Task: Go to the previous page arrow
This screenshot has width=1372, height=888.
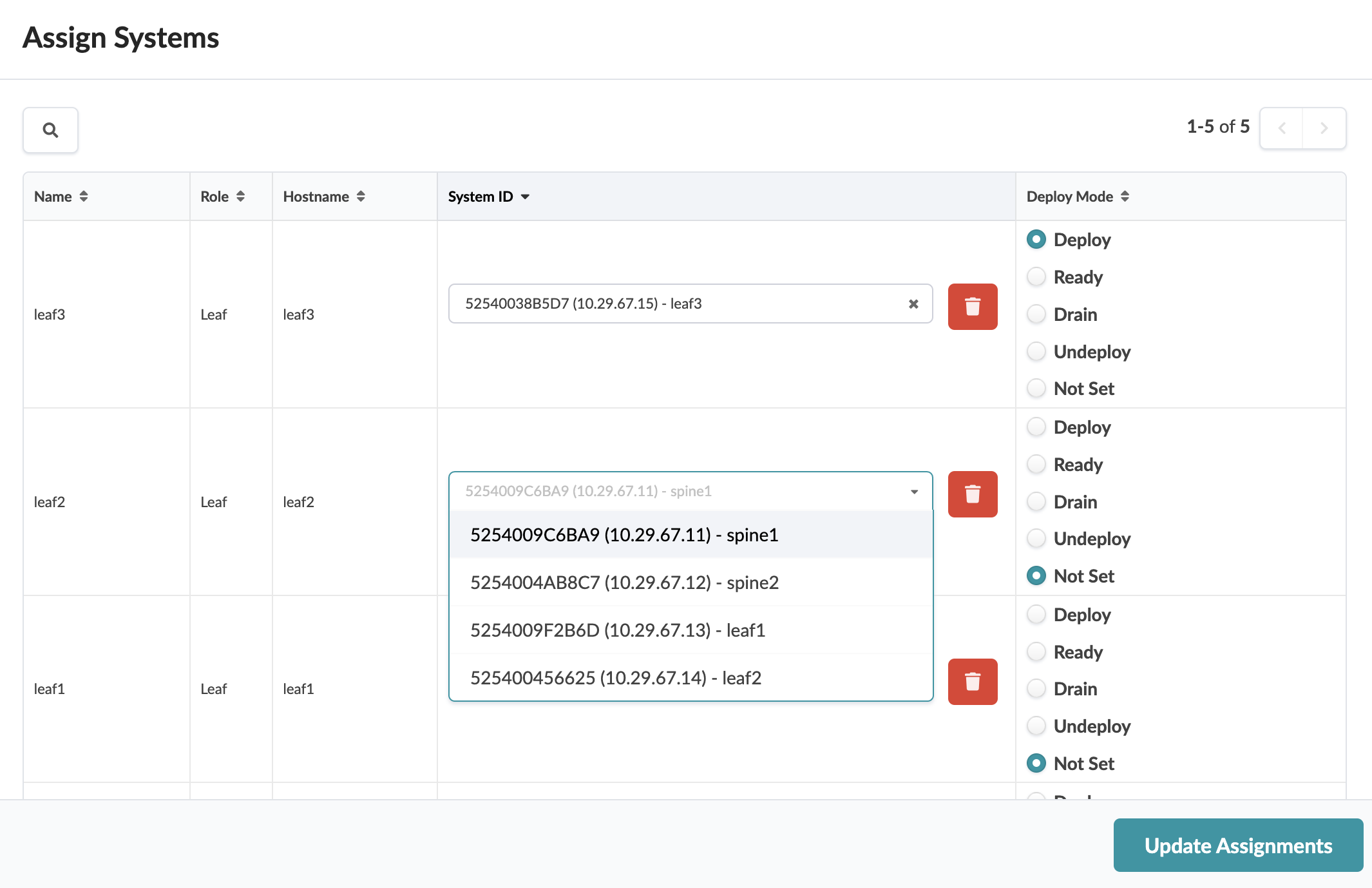Action: pyautogui.click(x=1282, y=128)
